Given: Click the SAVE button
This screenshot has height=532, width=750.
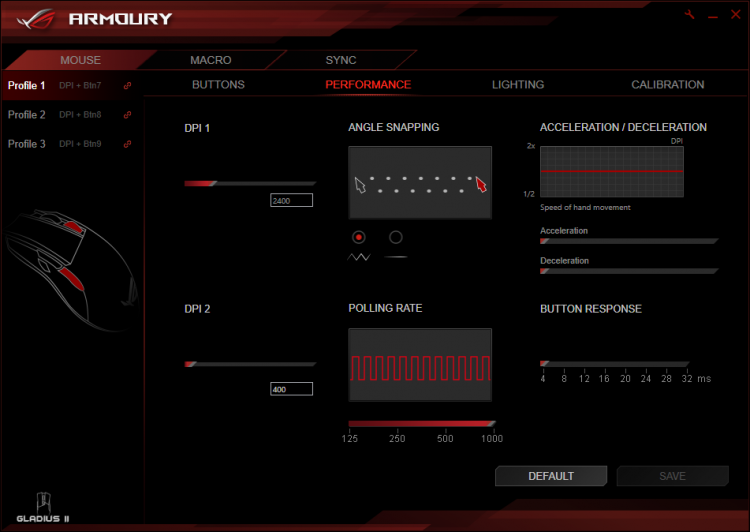Looking at the screenshot, I should (x=673, y=476).
